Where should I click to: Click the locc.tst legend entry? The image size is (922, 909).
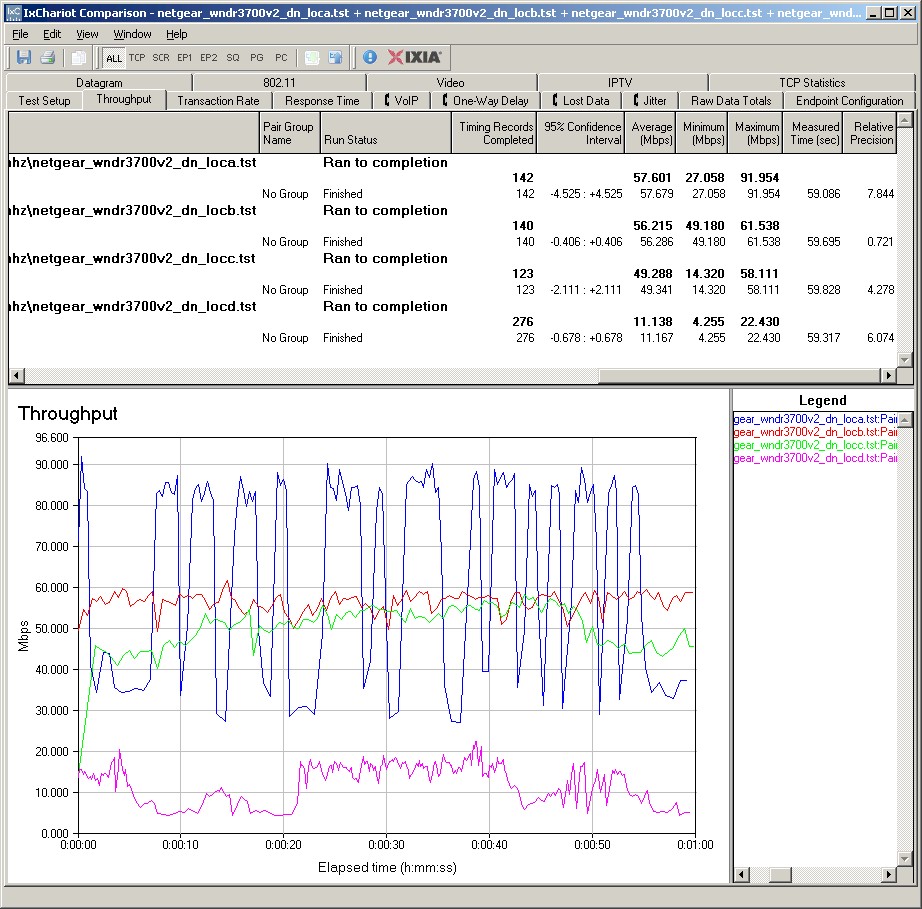[815, 445]
